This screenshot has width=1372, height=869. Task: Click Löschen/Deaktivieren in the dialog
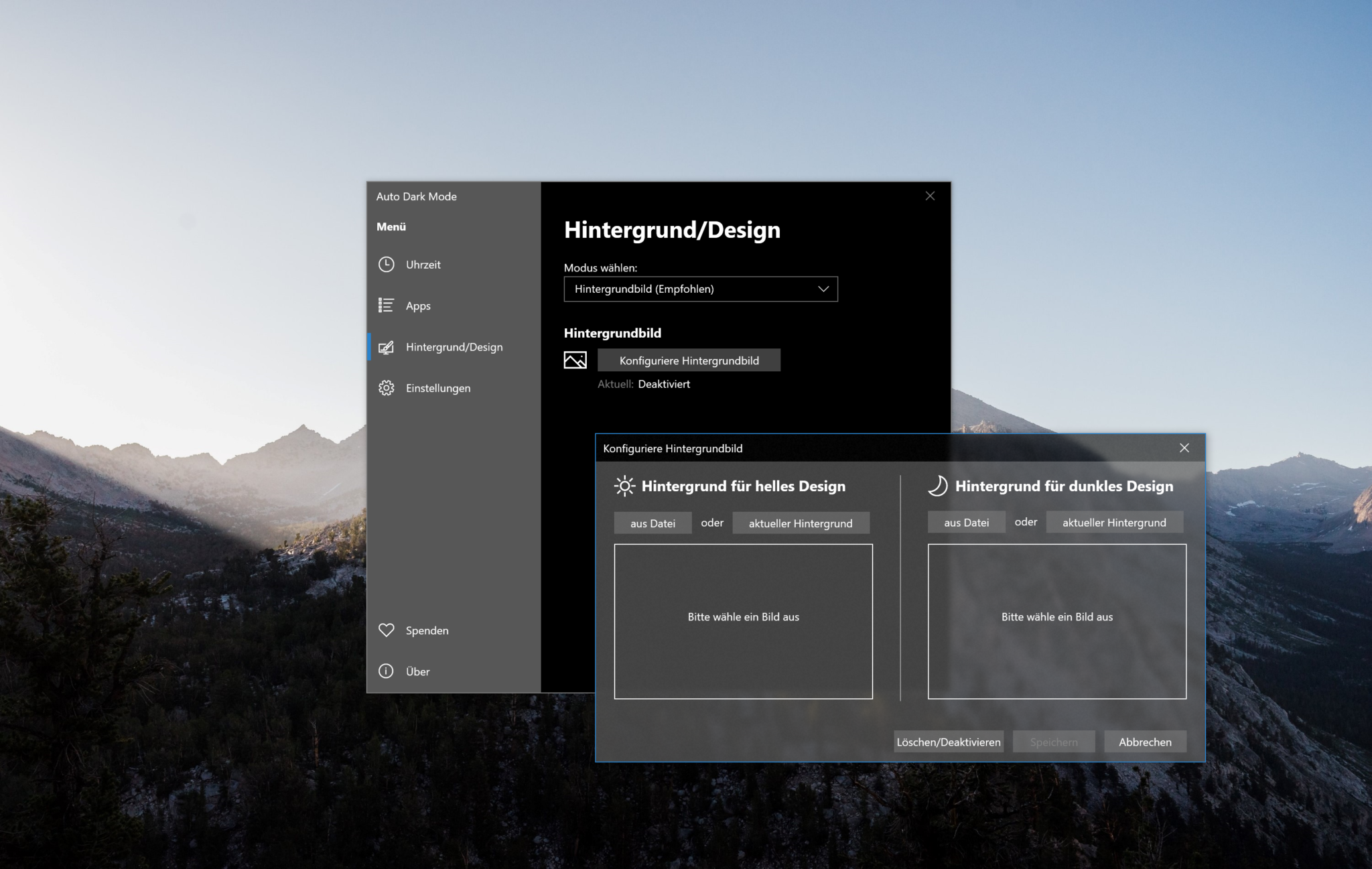[x=949, y=742]
